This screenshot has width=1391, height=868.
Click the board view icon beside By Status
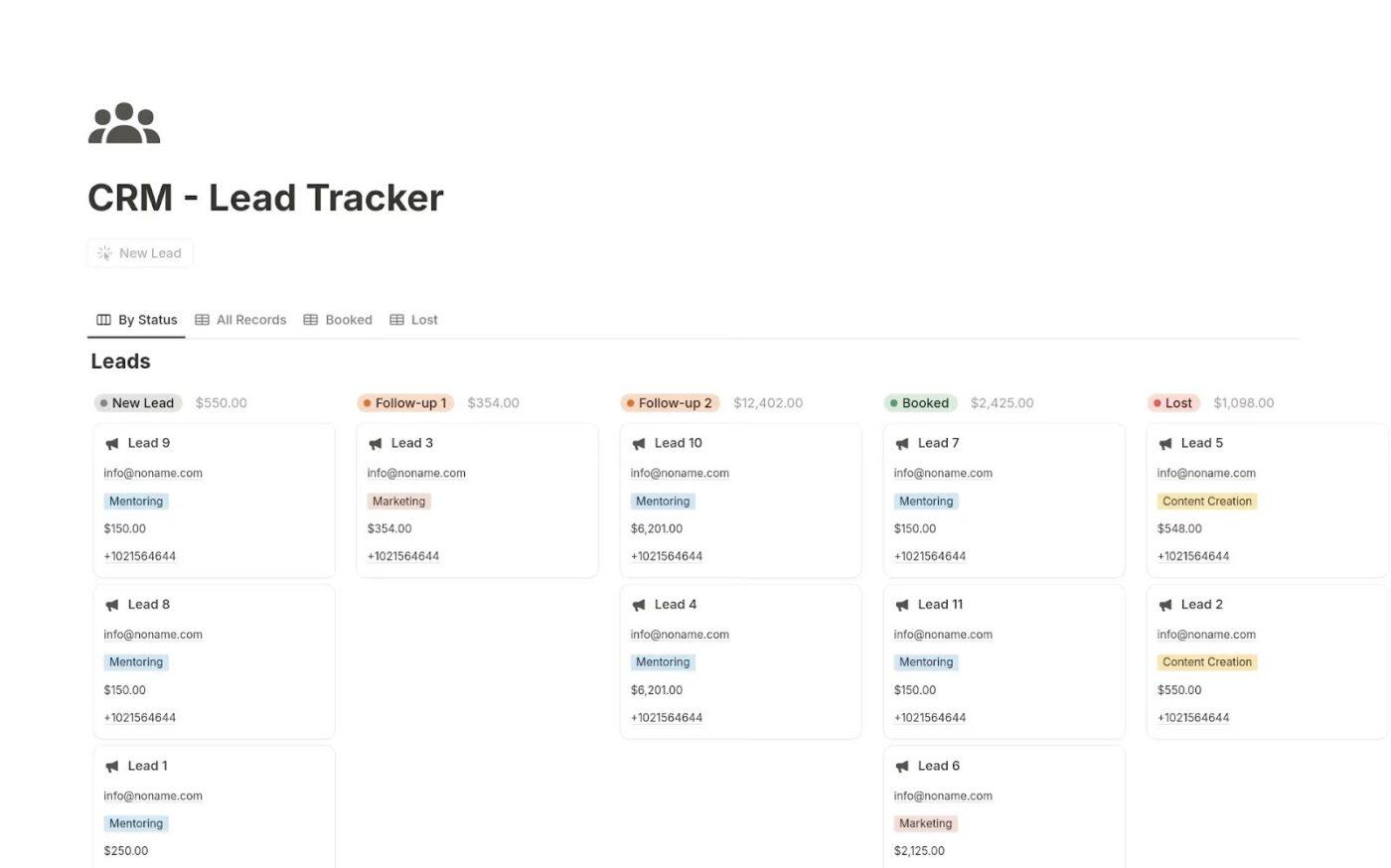(x=103, y=319)
